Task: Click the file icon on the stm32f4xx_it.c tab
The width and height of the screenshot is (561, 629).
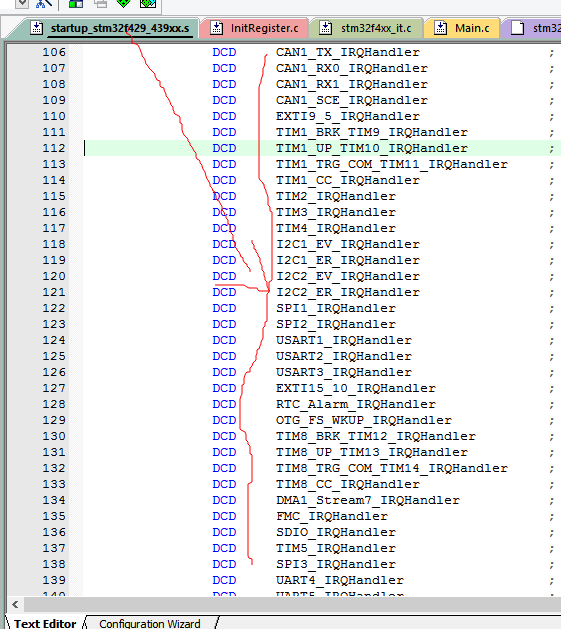Action: (325, 28)
